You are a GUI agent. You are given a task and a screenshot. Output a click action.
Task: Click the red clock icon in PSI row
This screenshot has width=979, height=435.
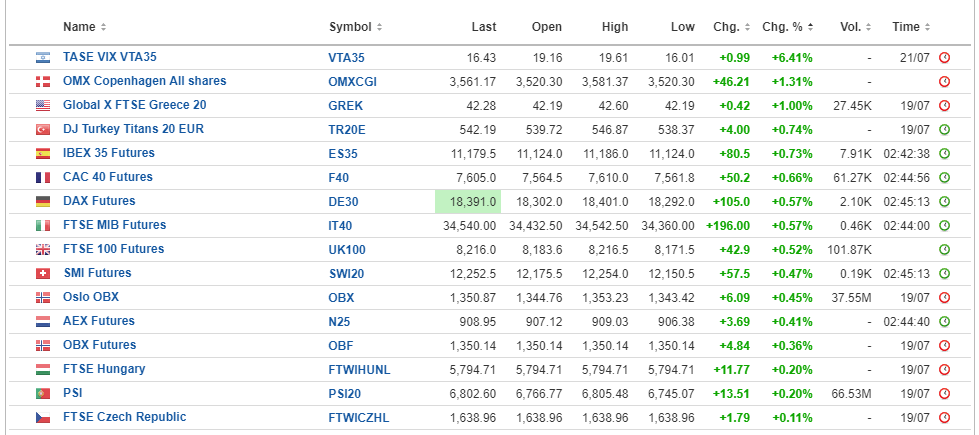[944, 394]
